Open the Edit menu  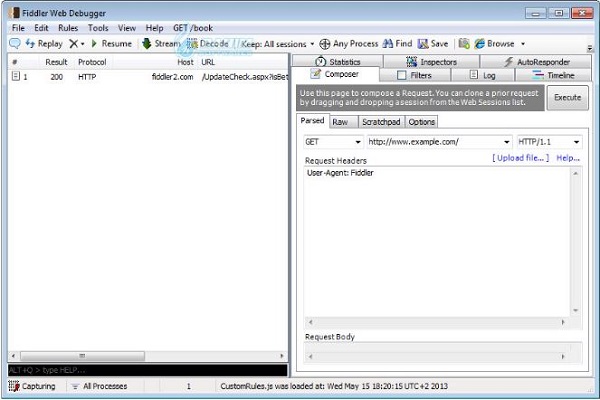click(41, 28)
